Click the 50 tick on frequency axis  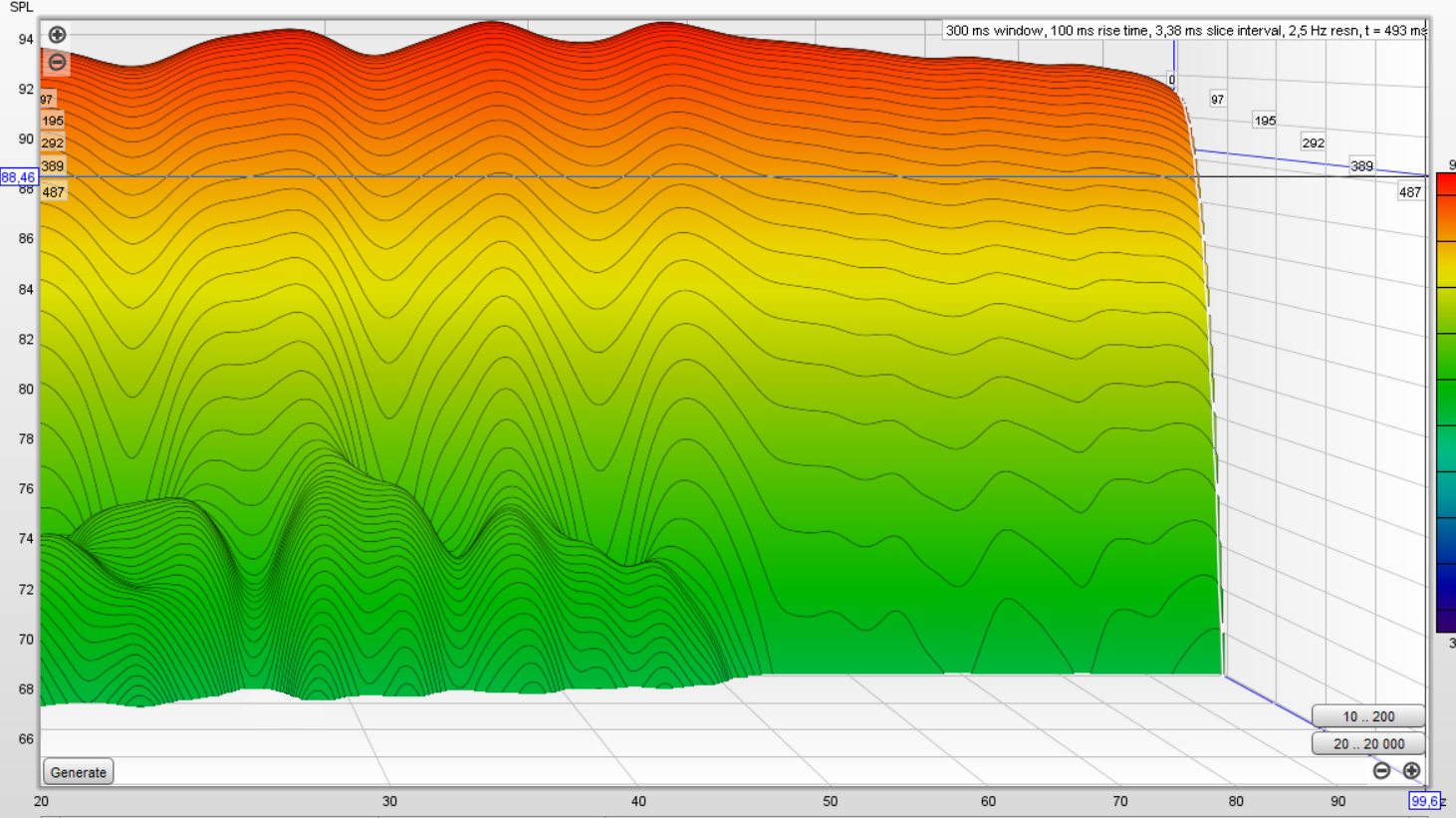click(831, 801)
